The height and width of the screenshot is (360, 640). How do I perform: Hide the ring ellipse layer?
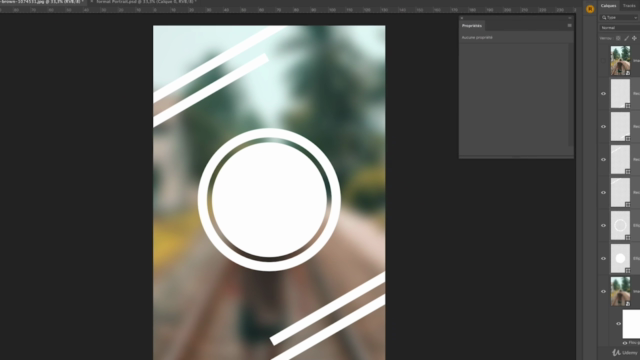tap(603, 225)
